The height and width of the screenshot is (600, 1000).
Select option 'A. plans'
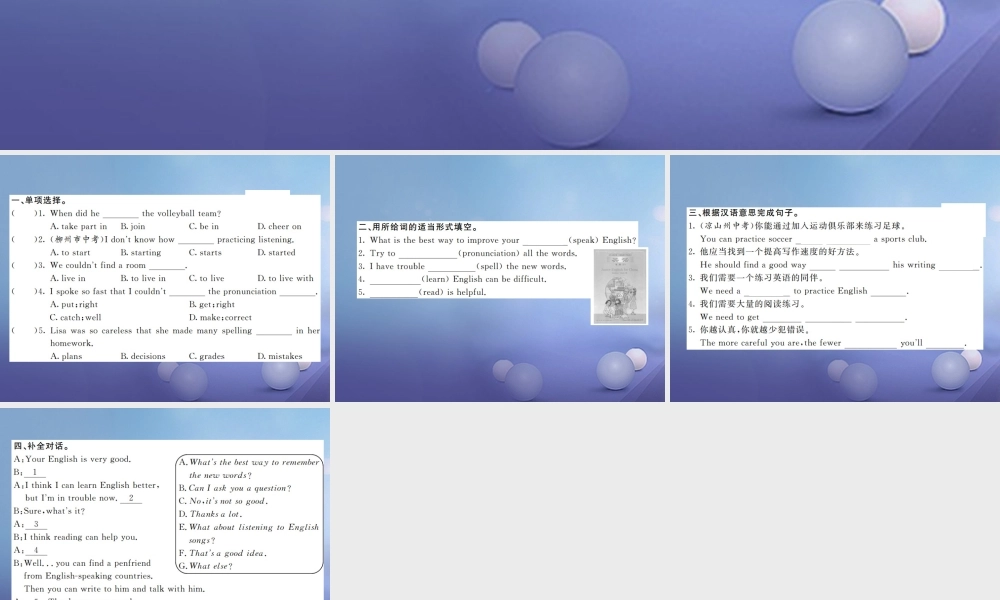point(66,356)
